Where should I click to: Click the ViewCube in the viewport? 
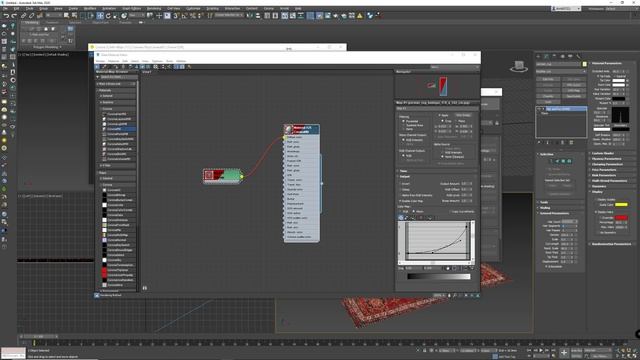(x=519, y=66)
